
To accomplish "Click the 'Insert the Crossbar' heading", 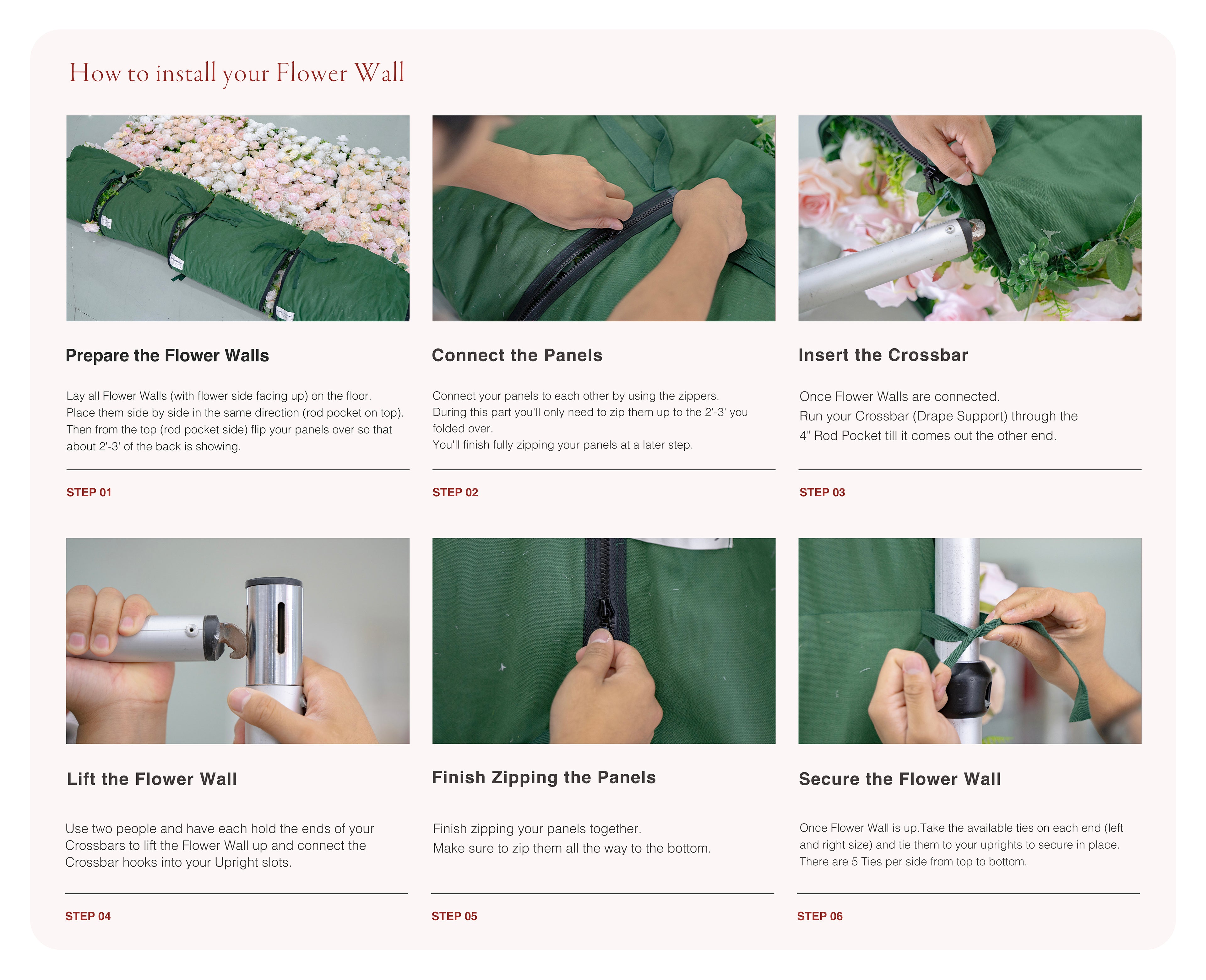I will 883,355.
